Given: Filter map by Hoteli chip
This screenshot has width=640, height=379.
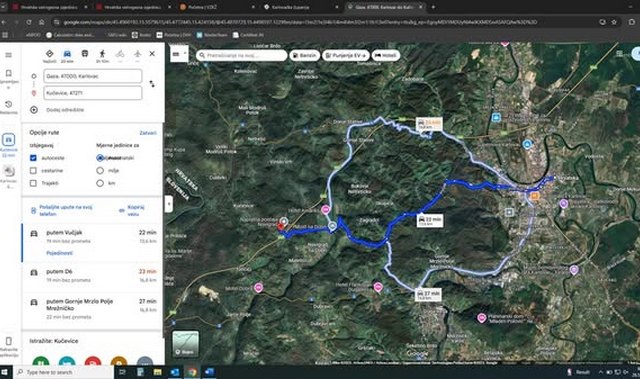Looking at the screenshot, I should coord(385,55).
